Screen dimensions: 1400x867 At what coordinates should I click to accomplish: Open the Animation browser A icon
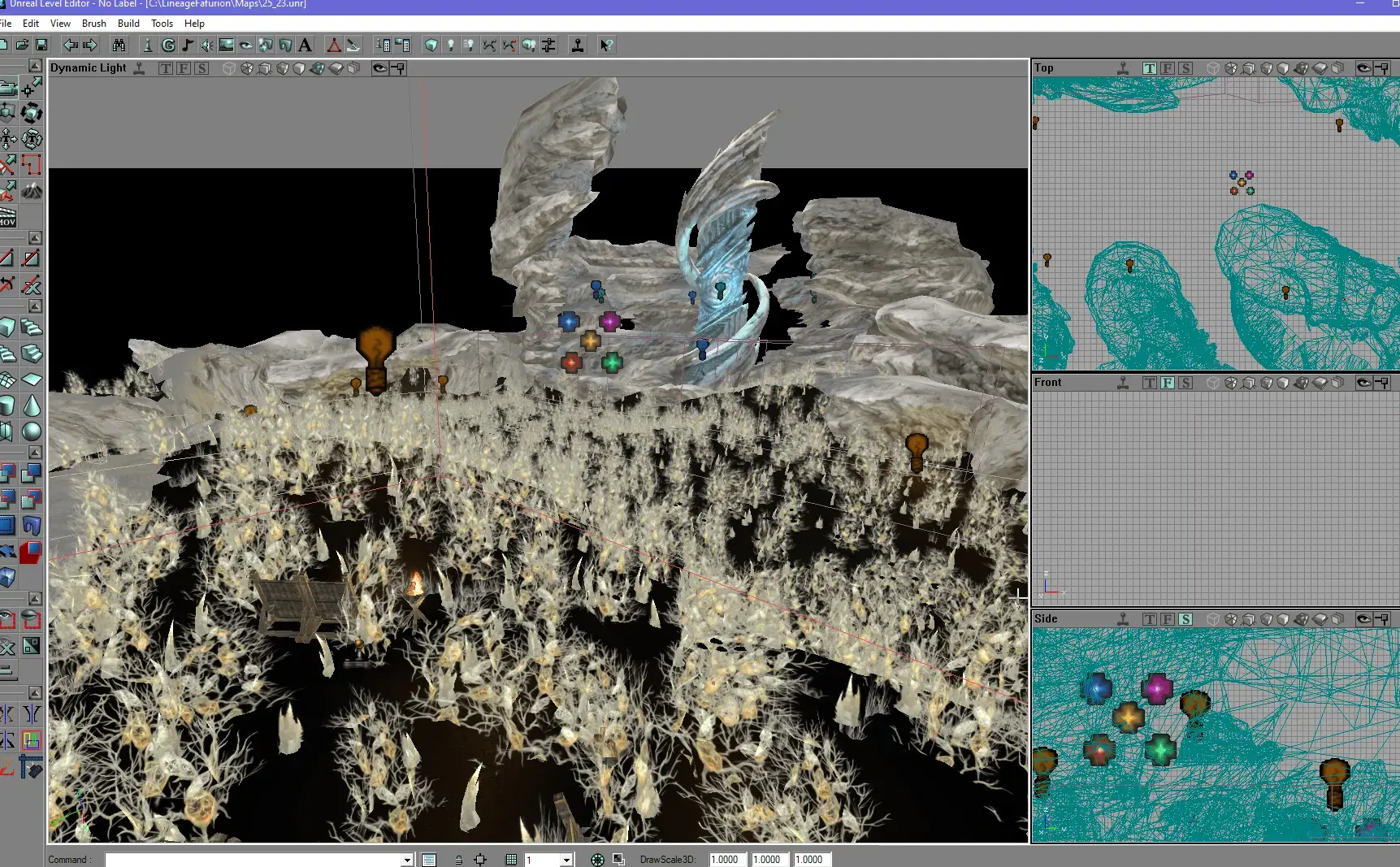(305, 45)
